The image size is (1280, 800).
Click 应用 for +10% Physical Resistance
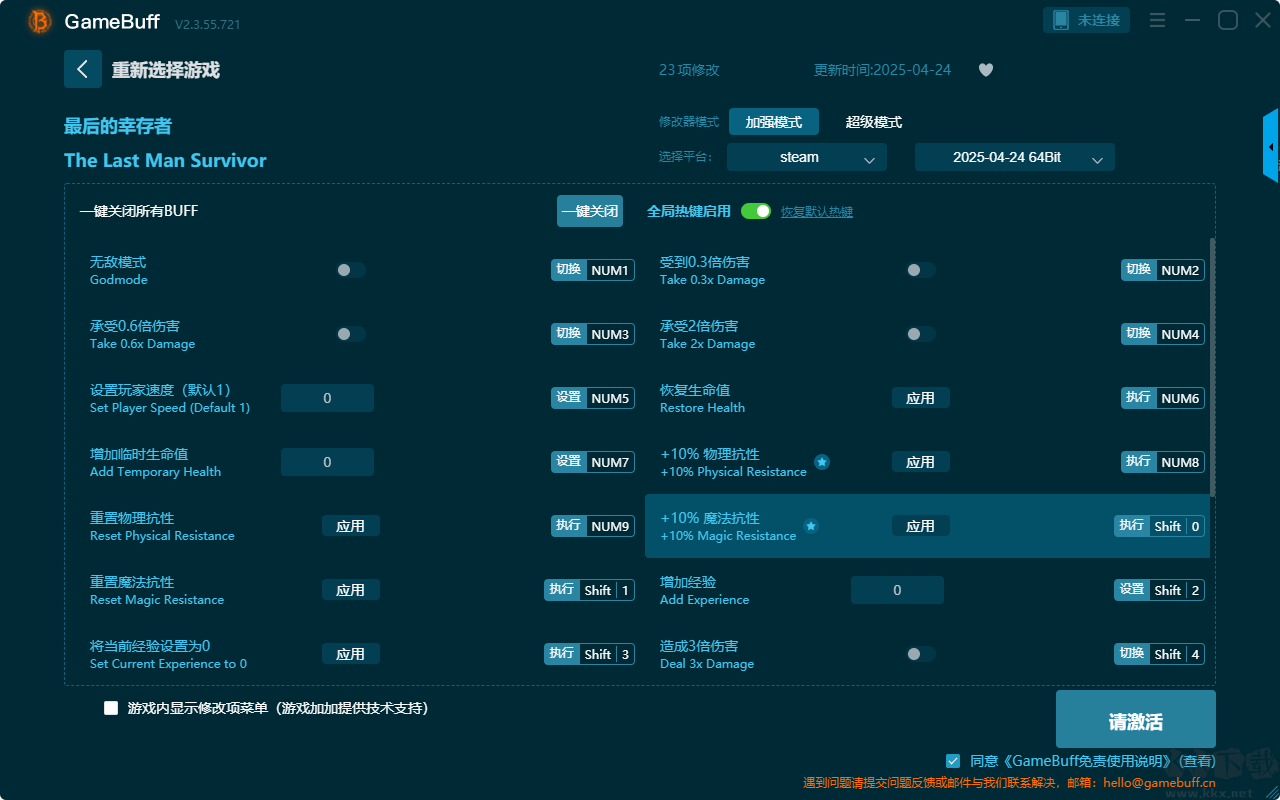[x=921, y=462]
